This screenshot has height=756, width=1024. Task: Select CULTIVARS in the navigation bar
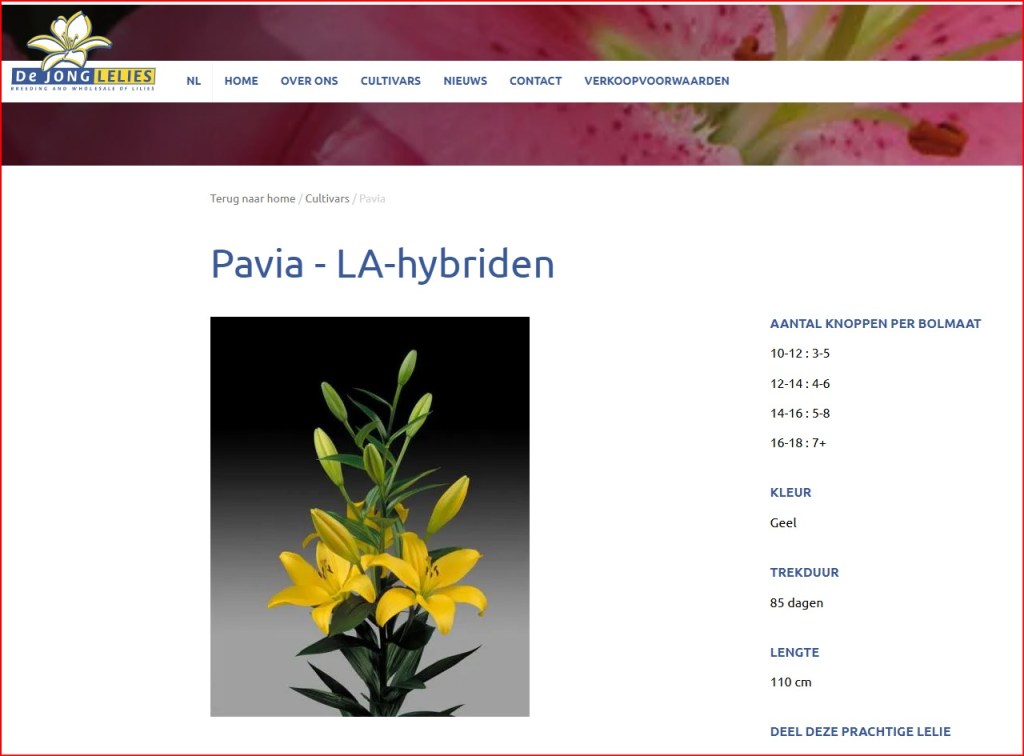[390, 81]
